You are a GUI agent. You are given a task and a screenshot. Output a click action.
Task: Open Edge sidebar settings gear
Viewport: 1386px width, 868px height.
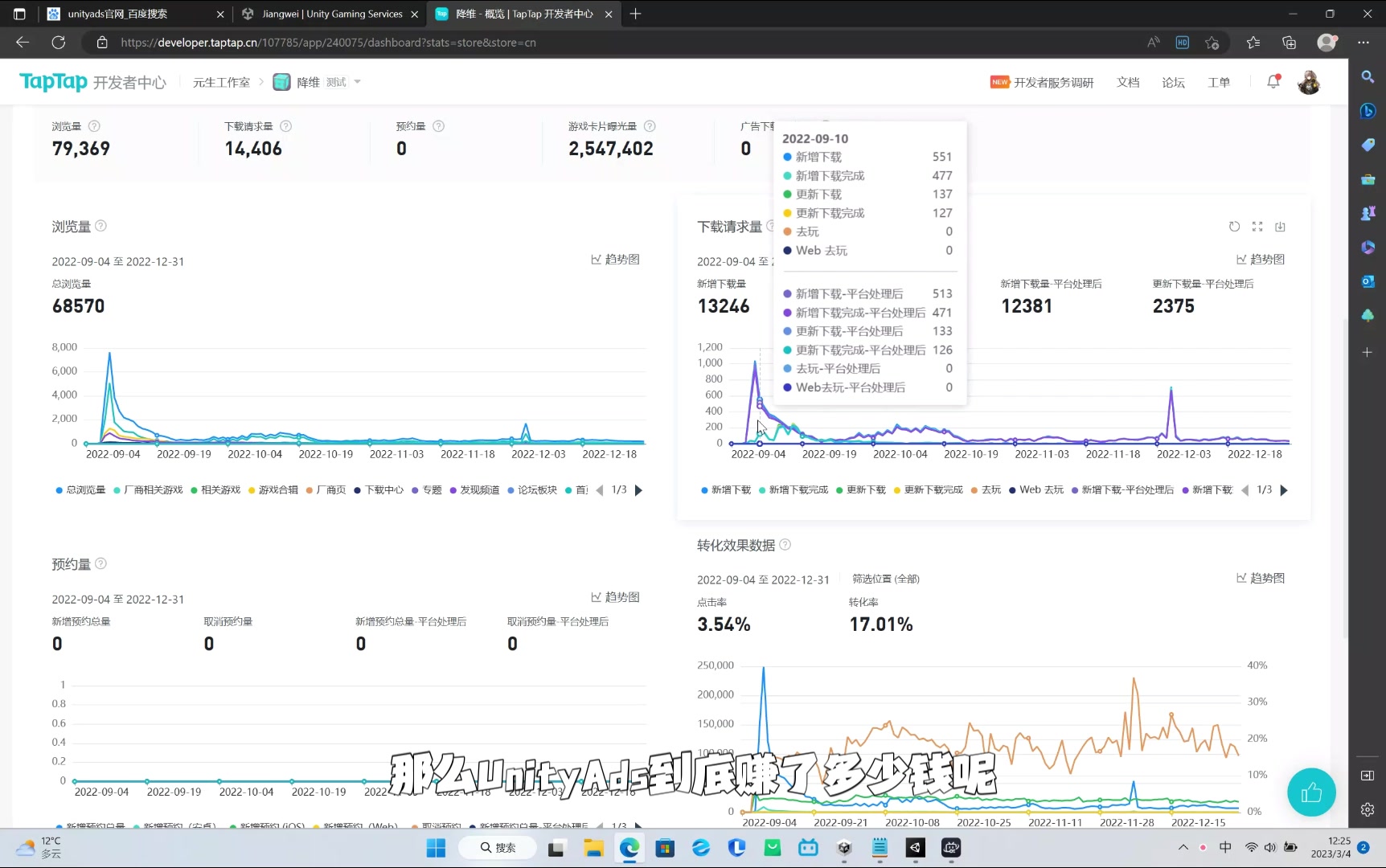click(x=1368, y=809)
